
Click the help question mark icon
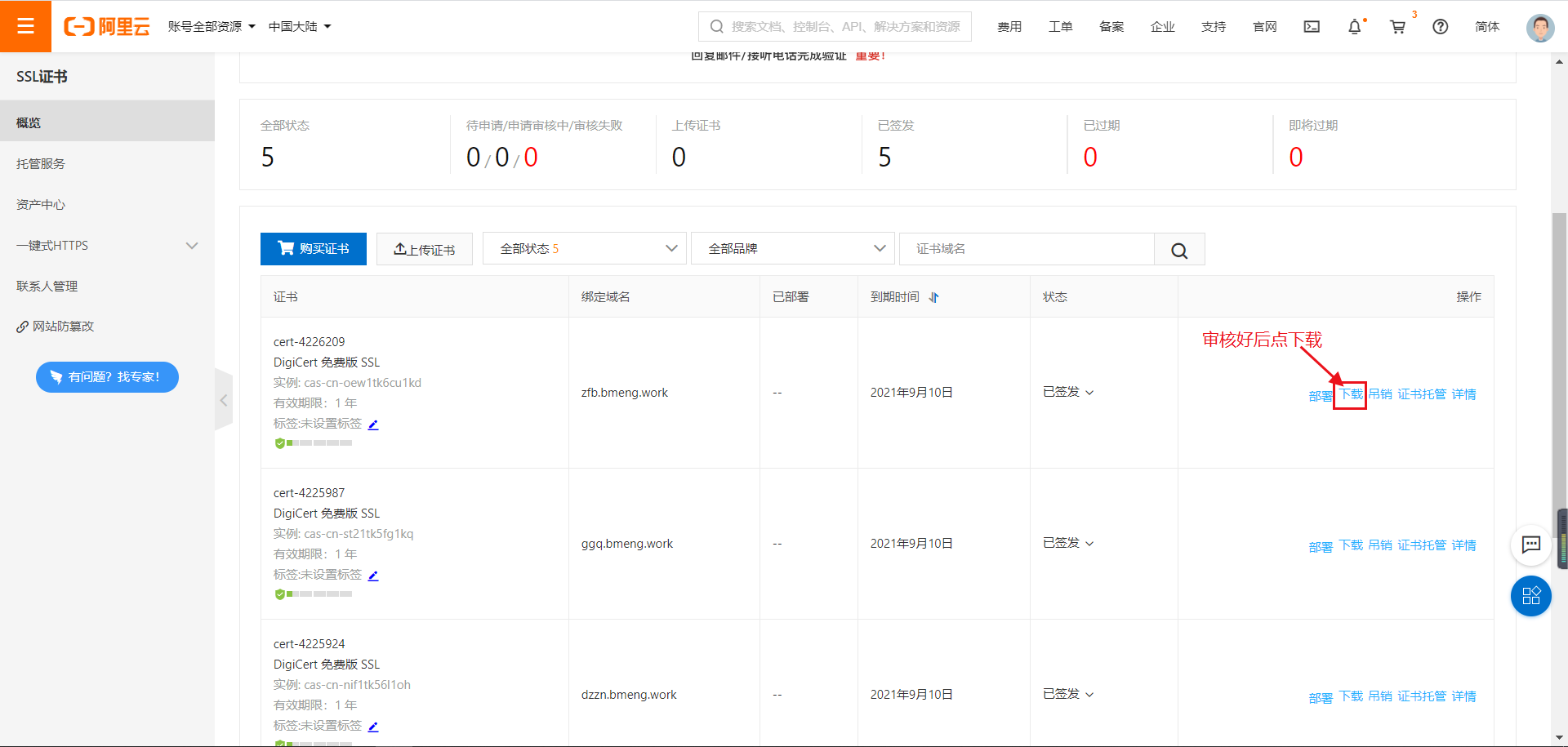pyautogui.click(x=1441, y=27)
